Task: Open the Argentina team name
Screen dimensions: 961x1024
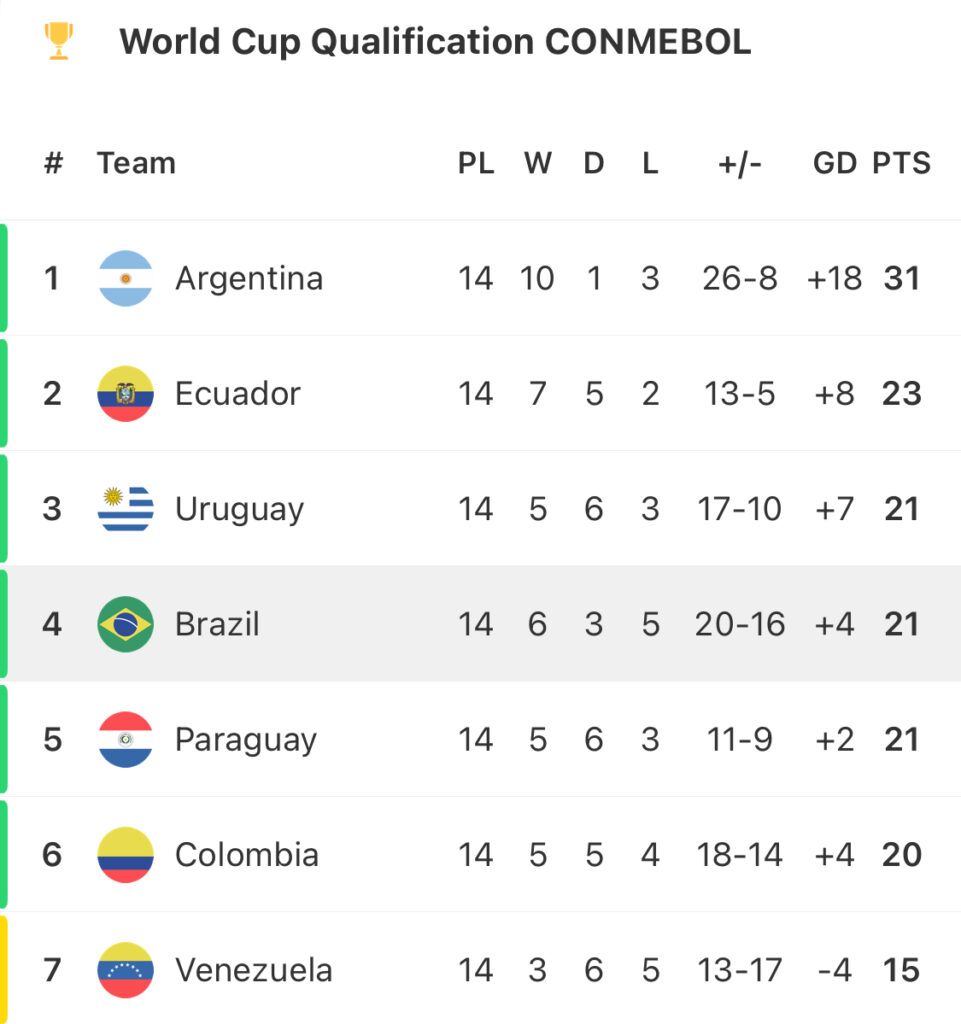Action: pyautogui.click(x=249, y=280)
